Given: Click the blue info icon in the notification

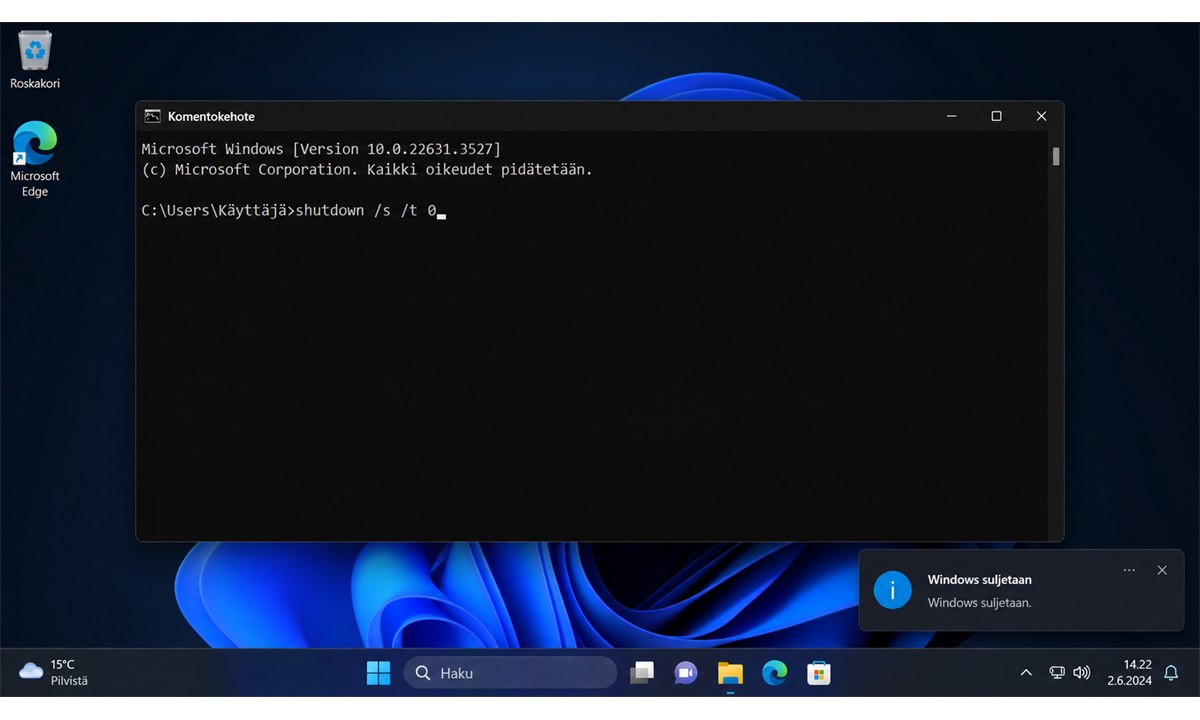Looking at the screenshot, I should click(892, 590).
